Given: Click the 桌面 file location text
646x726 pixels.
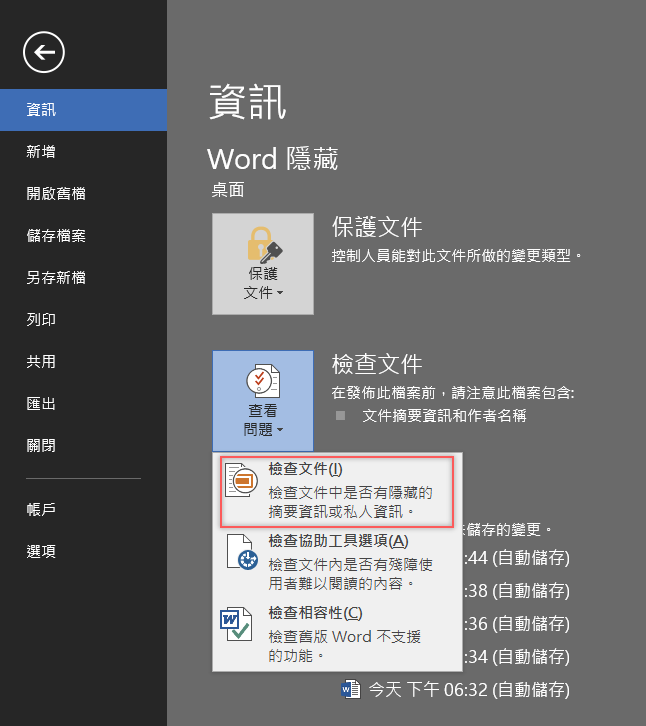Looking at the screenshot, I should click(228, 190).
